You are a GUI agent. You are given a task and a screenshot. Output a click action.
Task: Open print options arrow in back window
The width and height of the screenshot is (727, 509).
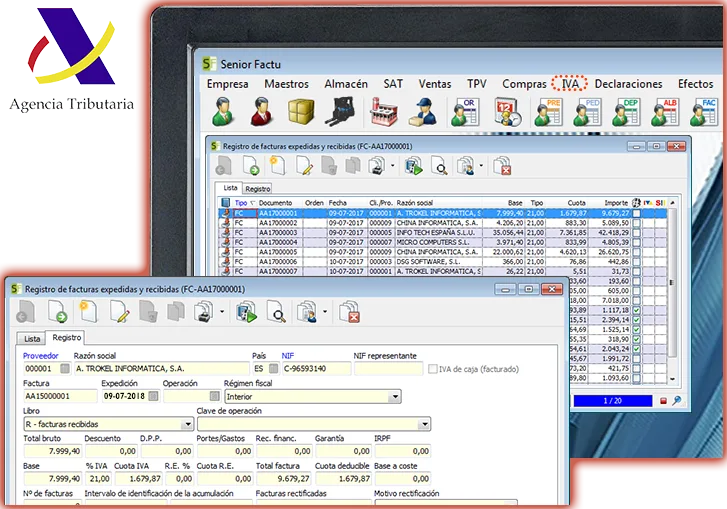[392, 165]
